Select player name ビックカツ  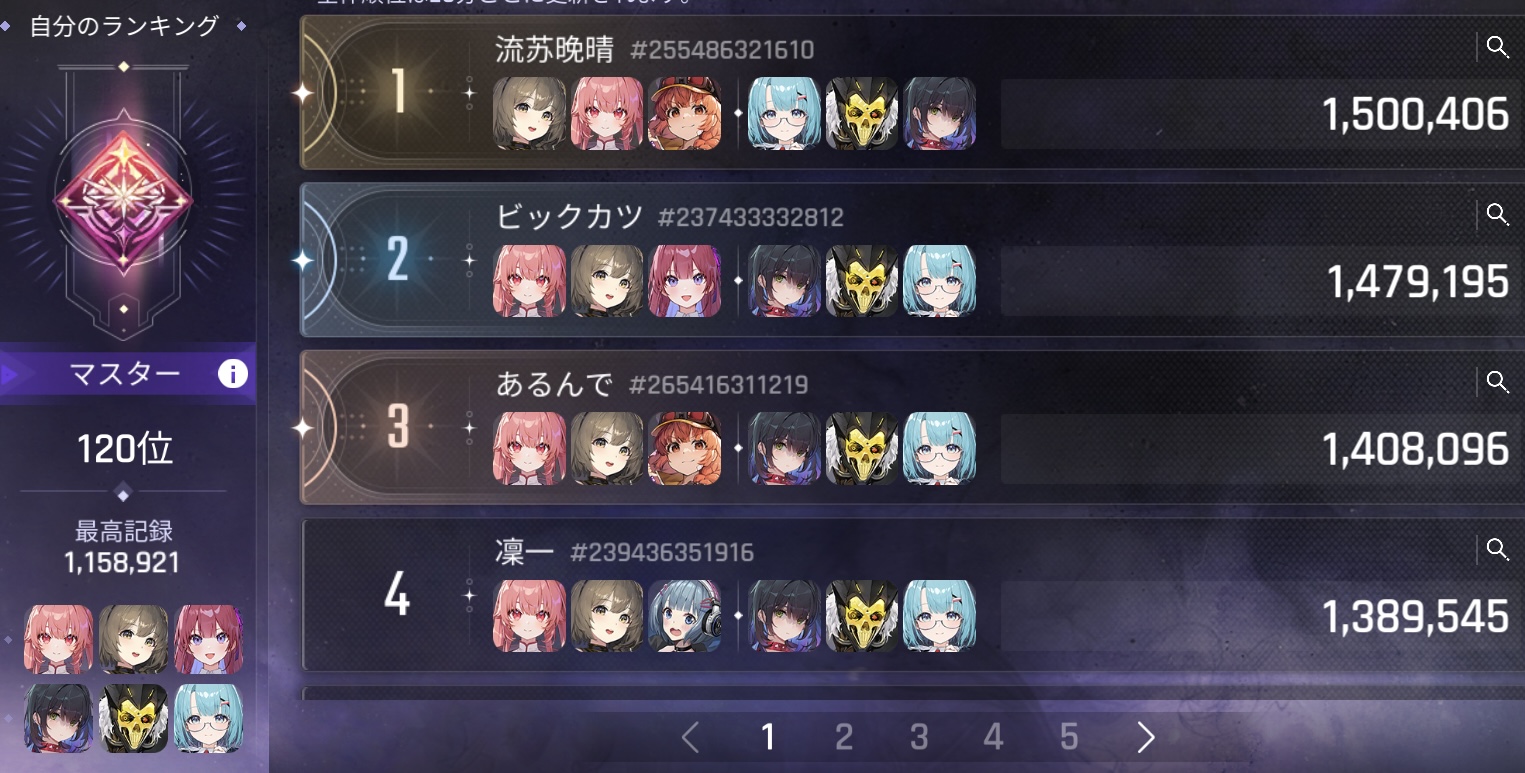coord(569,217)
